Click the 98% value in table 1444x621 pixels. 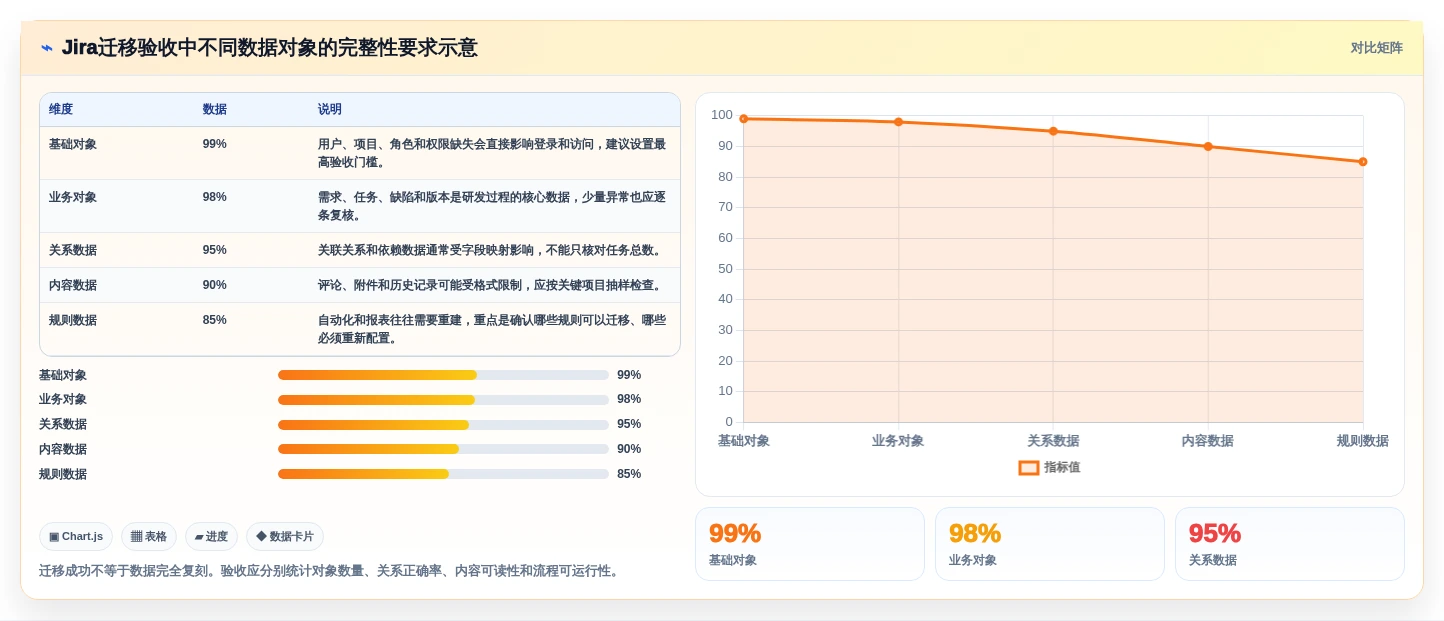point(215,197)
